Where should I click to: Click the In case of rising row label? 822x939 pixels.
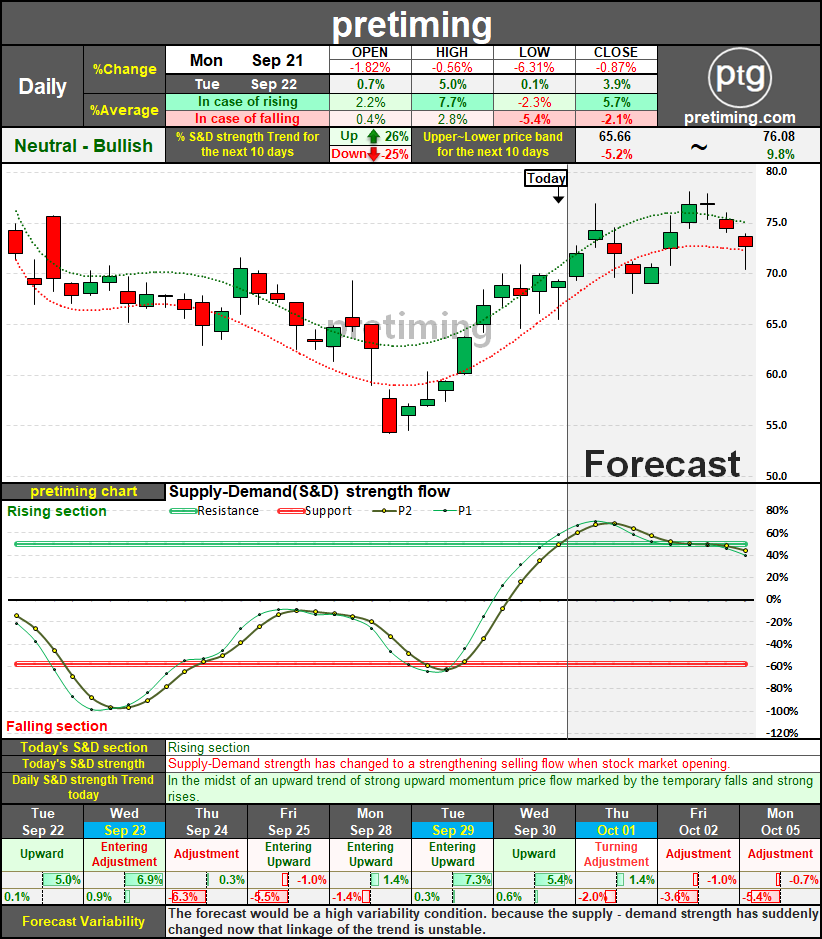point(247,102)
